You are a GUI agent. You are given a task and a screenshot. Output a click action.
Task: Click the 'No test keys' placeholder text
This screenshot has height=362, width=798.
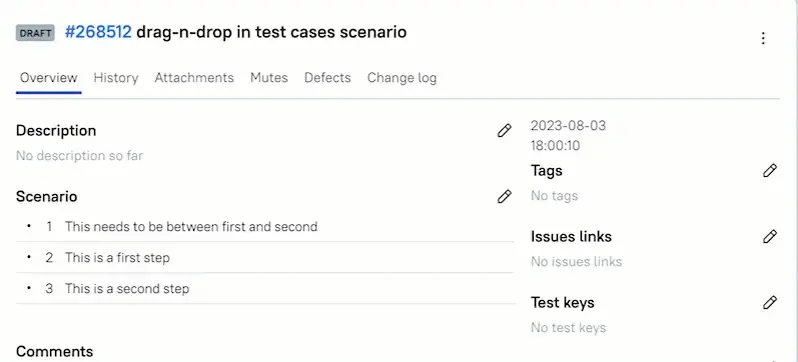point(568,327)
